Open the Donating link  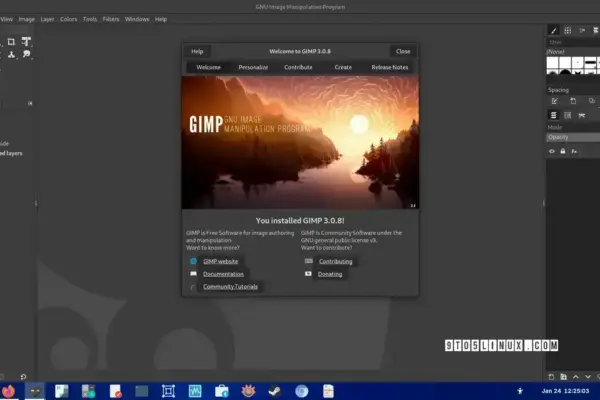coord(330,274)
